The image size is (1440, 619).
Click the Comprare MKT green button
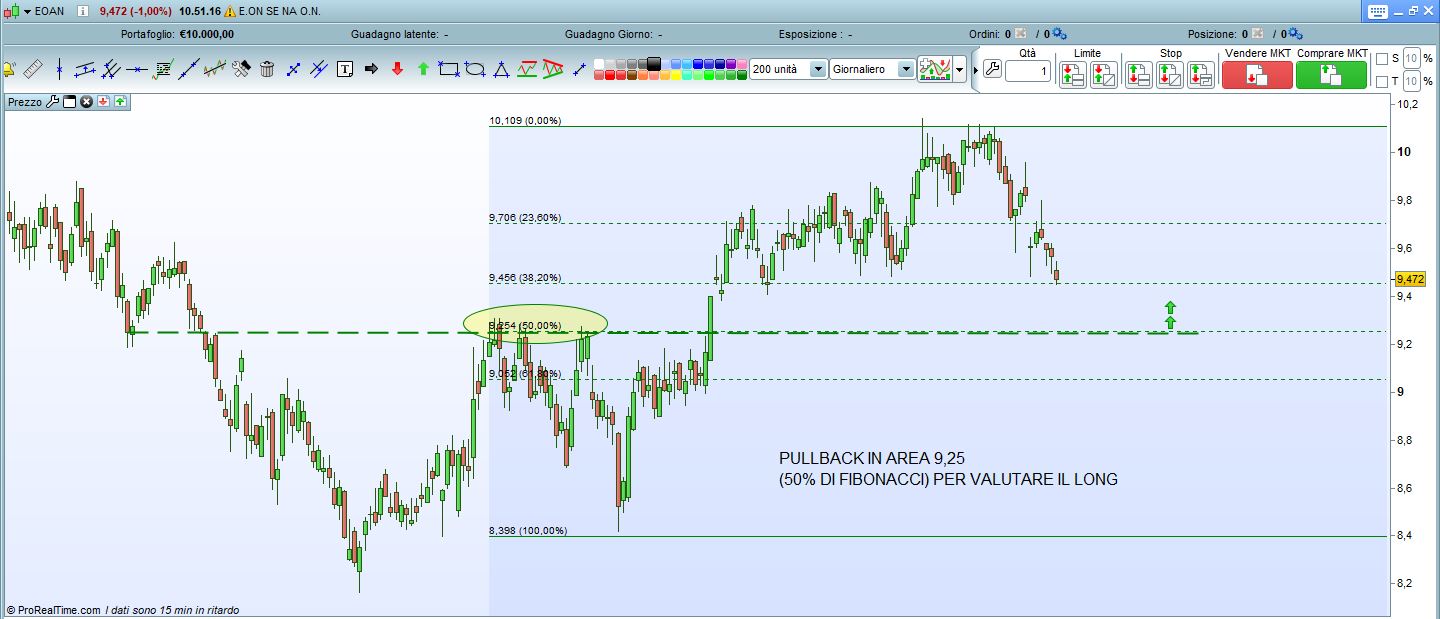coord(1331,75)
